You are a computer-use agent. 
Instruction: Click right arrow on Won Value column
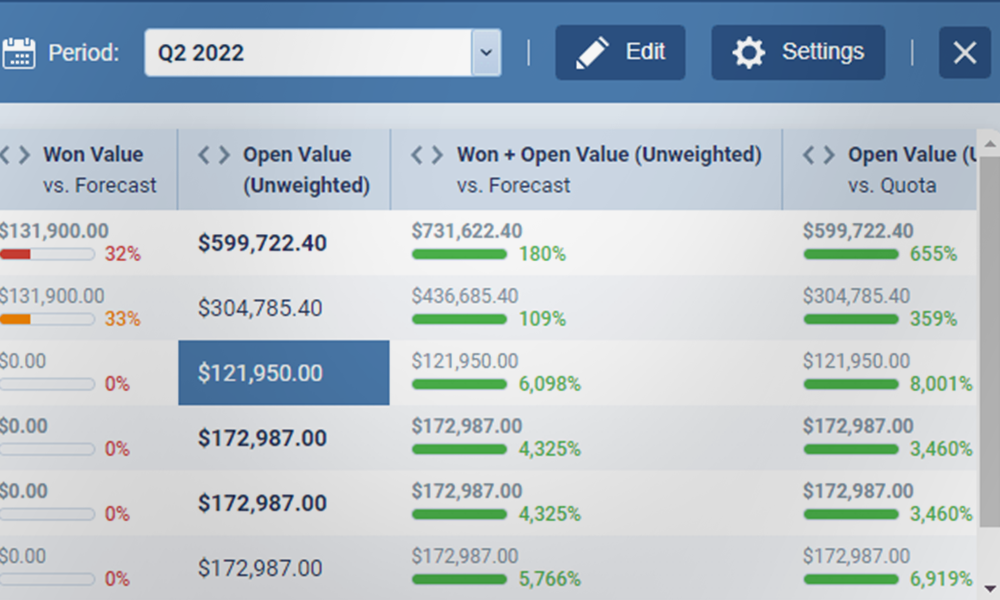coord(24,155)
